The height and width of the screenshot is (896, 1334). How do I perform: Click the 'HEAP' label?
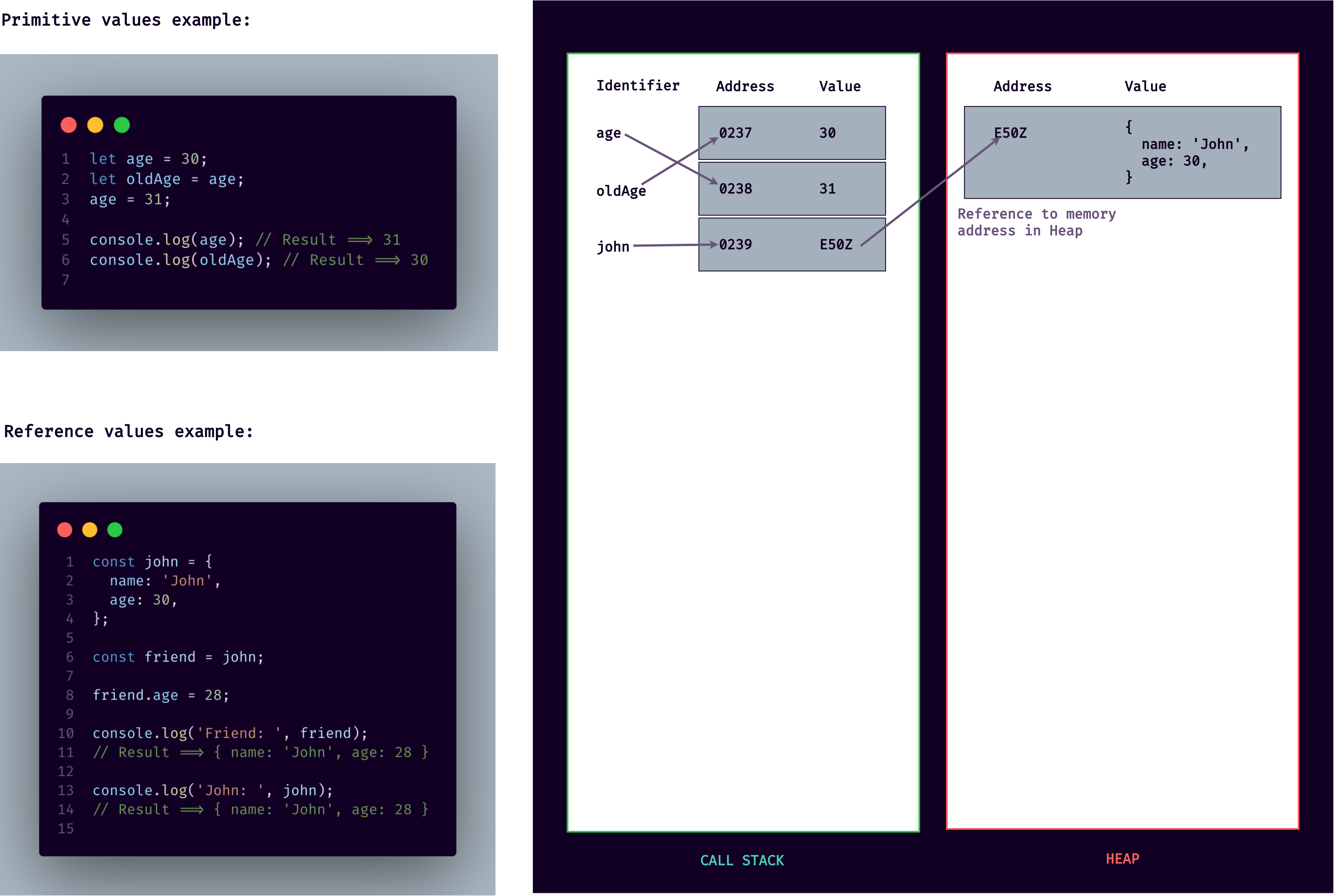pyautogui.click(x=1122, y=859)
